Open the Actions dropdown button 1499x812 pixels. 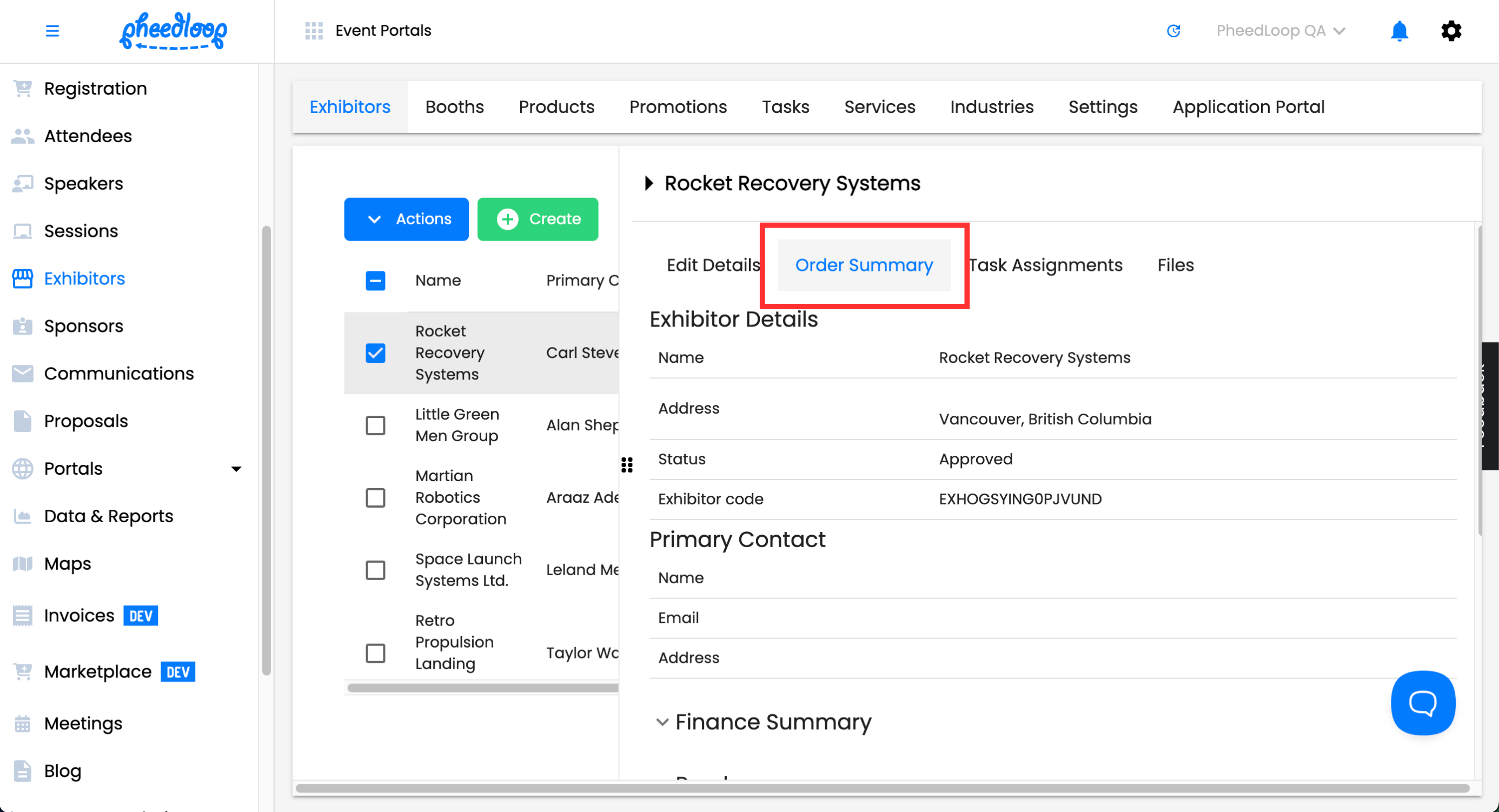[406, 219]
